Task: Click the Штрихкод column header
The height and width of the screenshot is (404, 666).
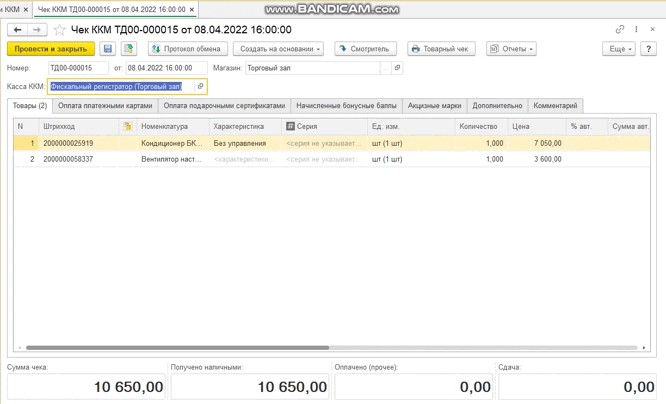Action: [79, 127]
